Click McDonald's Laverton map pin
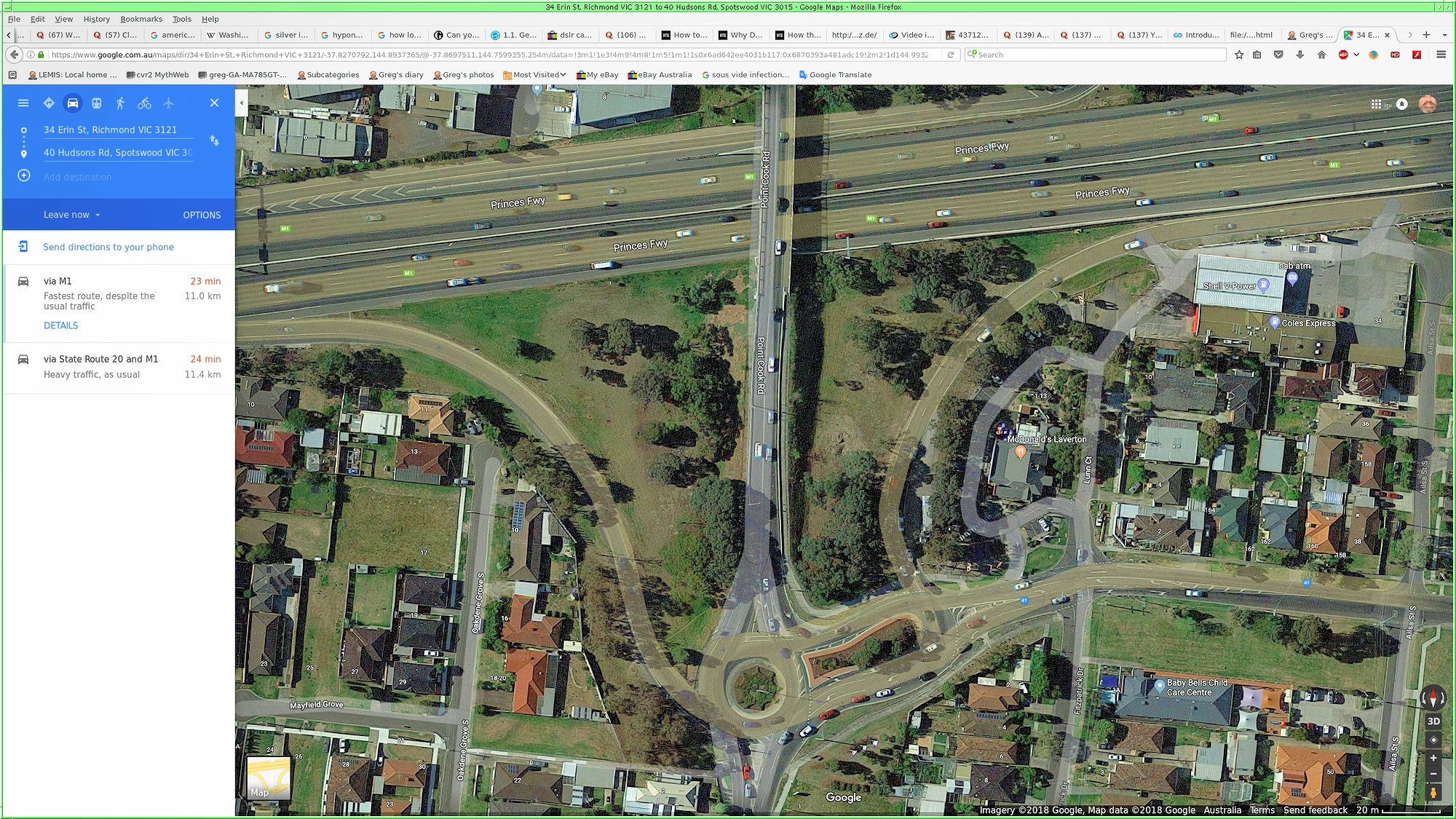Image resolution: width=1456 pixels, height=819 pixels. point(1021,452)
